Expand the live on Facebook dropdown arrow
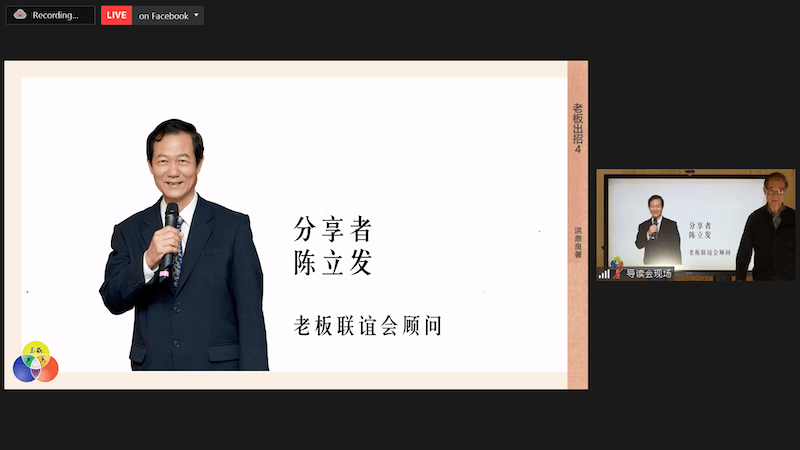The width and height of the screenshot is (800, 450). (x=197, y=16)
